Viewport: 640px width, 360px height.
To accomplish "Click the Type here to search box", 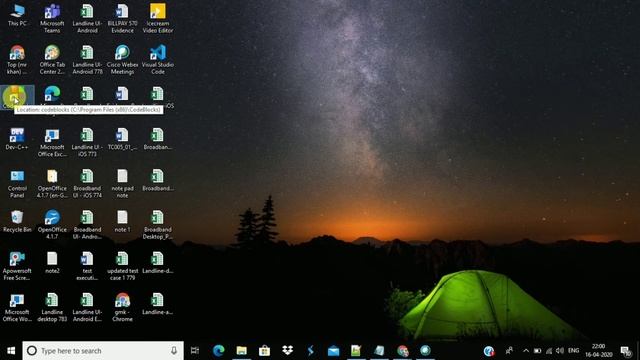I will coord(103,351).
